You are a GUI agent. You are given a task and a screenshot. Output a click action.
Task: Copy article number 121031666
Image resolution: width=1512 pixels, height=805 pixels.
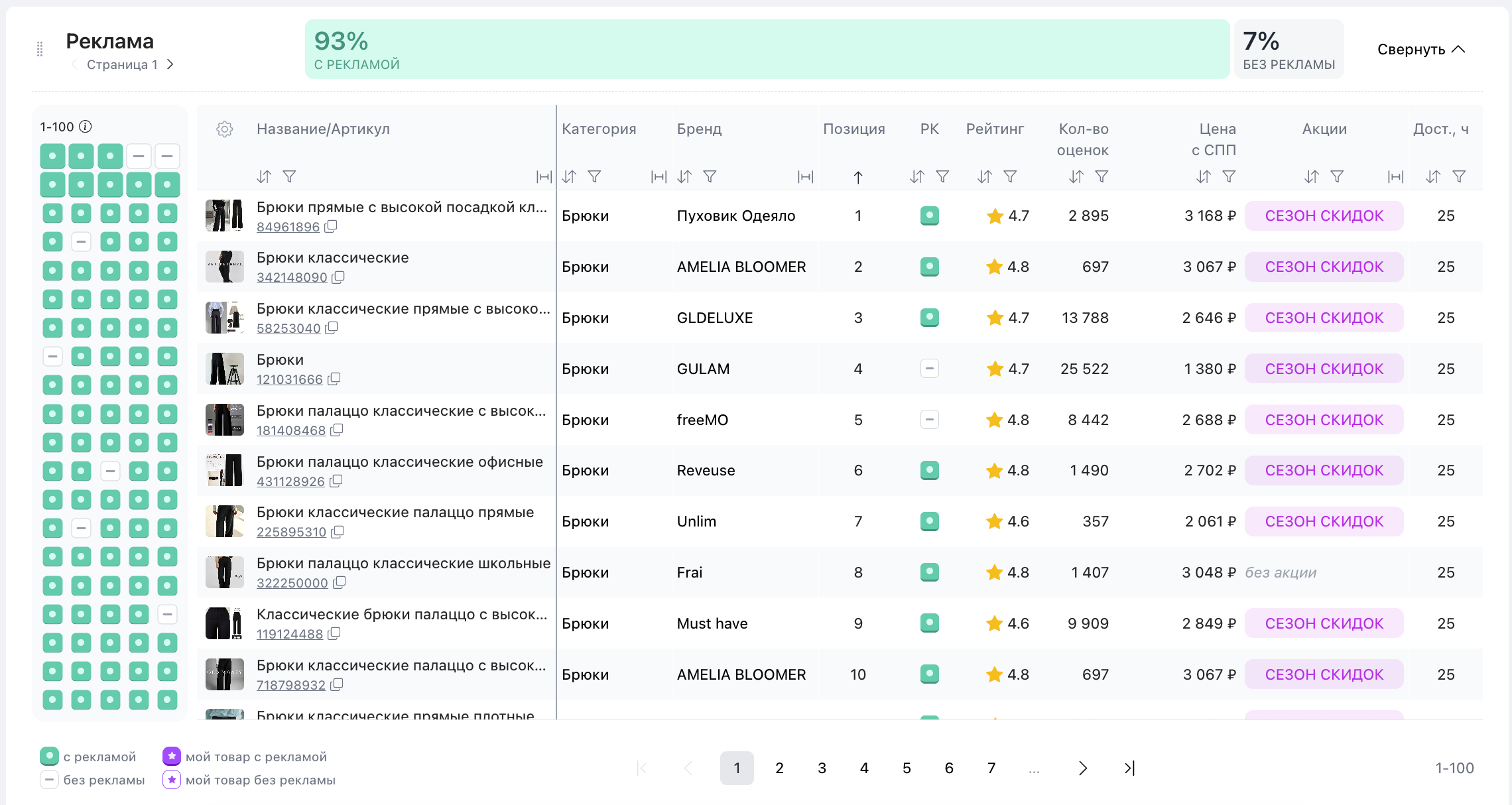click(334, 379)
